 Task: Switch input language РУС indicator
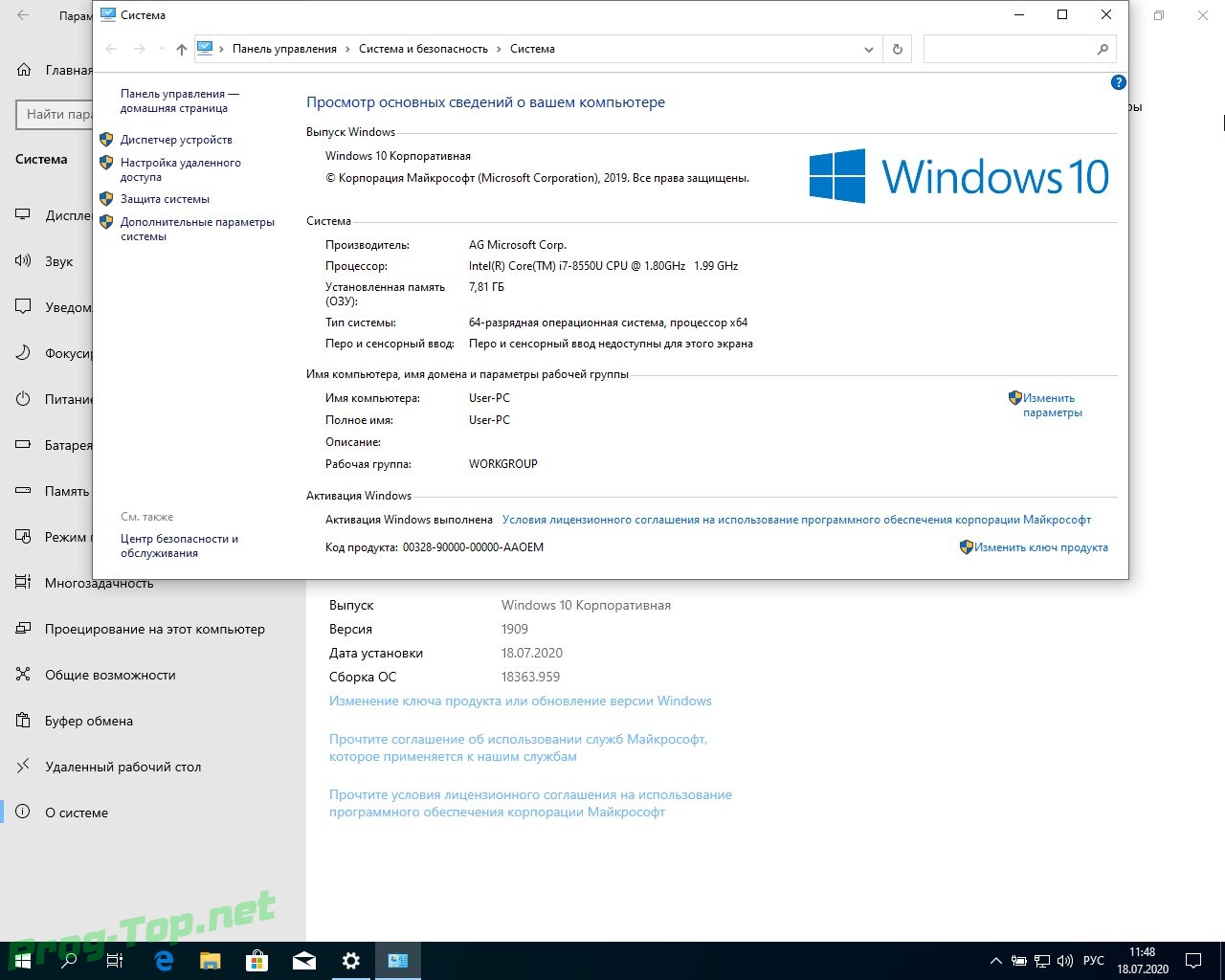coord(1094,961)
